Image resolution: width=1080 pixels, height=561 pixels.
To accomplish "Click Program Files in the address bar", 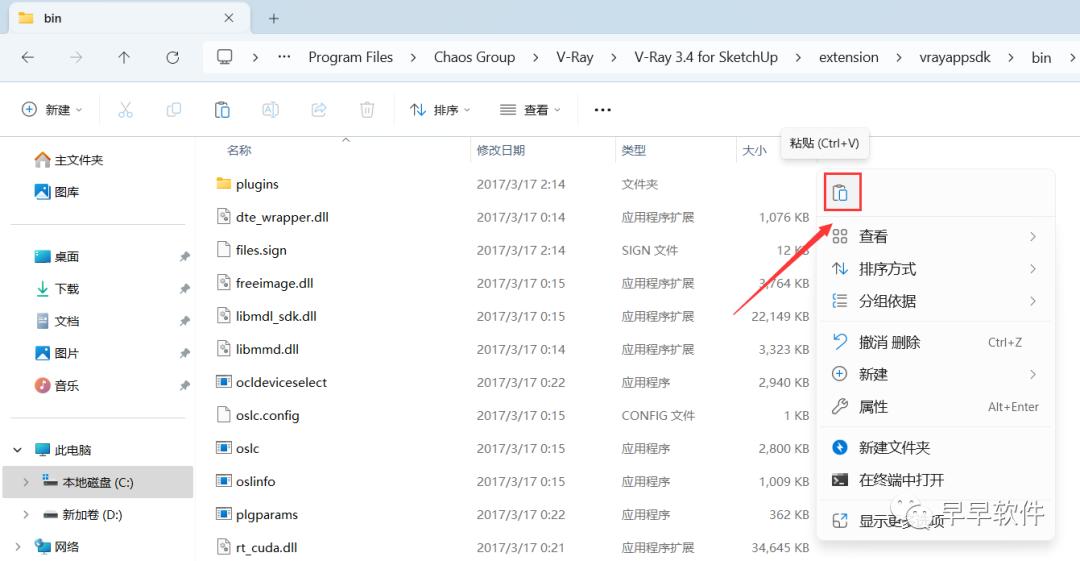I will [351, 57].
